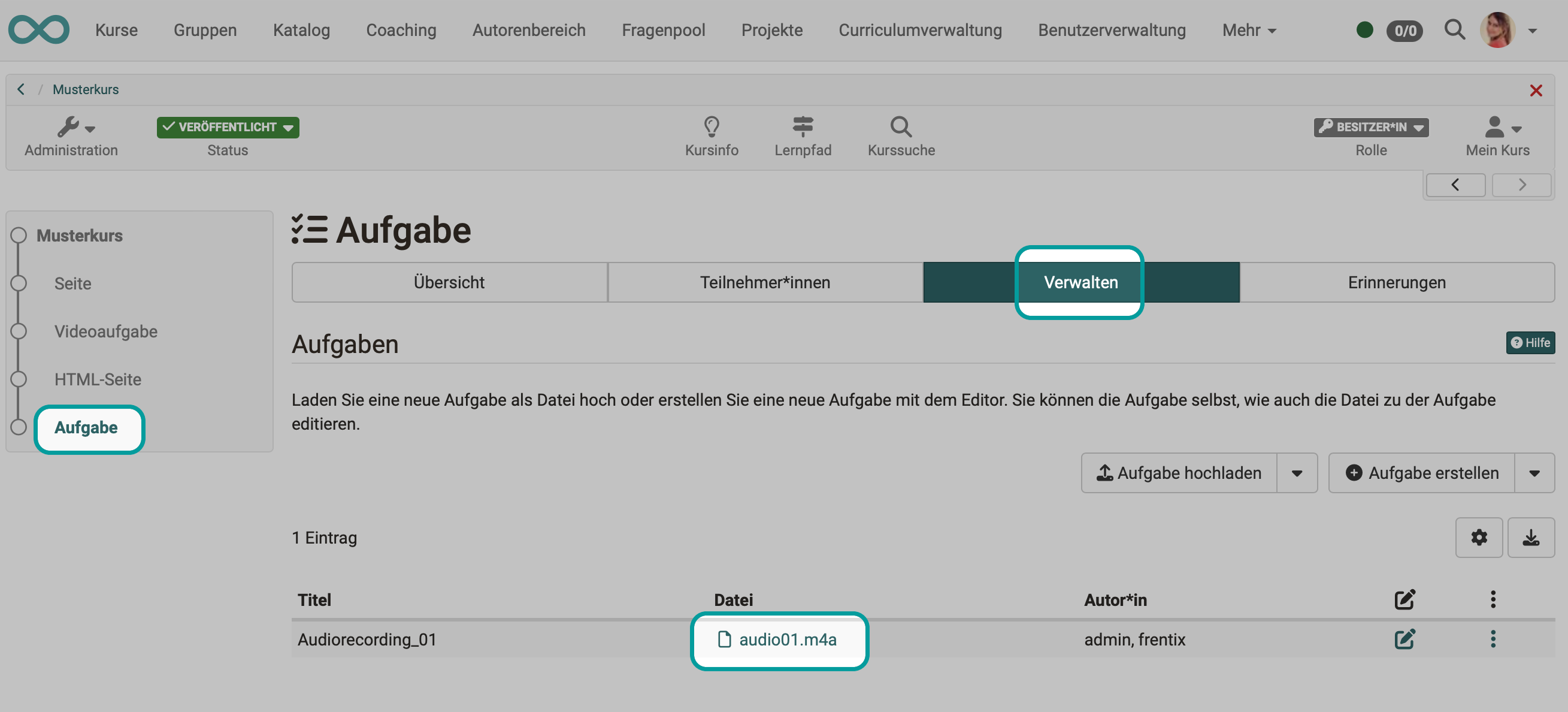Open the BESITZER*IN role dropdown

(x=1371, y=127)
